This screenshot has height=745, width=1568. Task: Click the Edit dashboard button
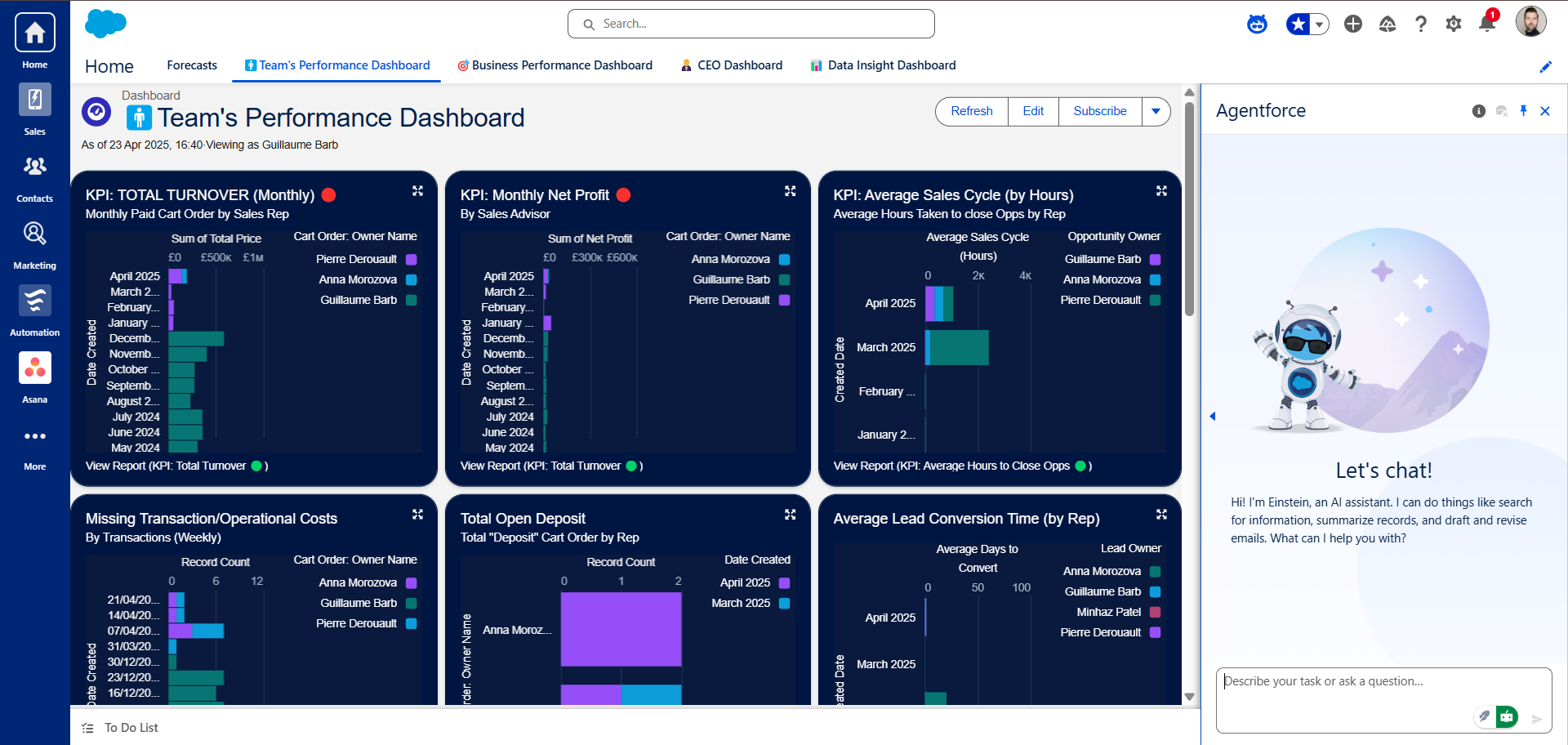(x=1033, y=111)
